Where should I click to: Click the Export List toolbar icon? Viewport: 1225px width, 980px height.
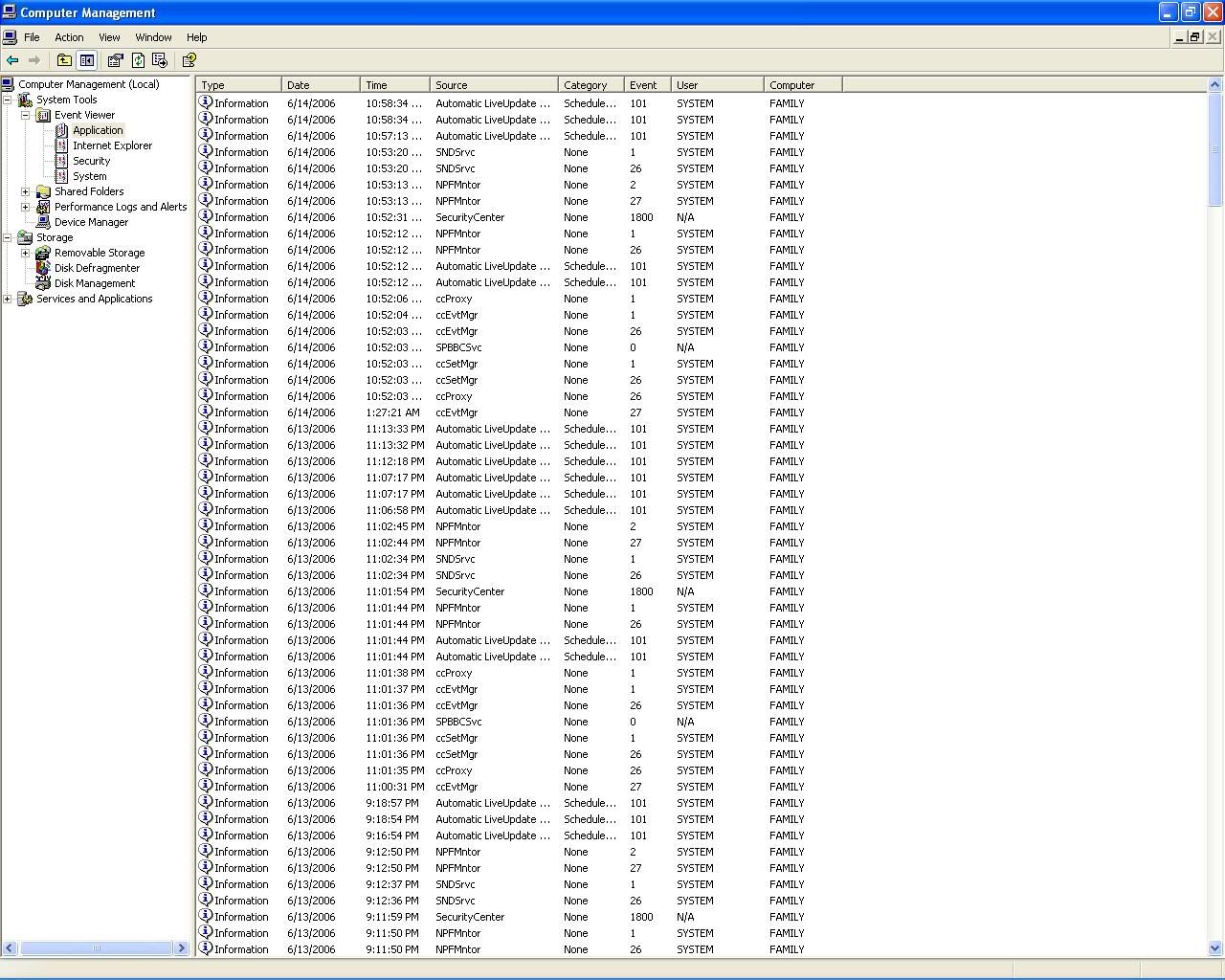(x=160, y=60)
